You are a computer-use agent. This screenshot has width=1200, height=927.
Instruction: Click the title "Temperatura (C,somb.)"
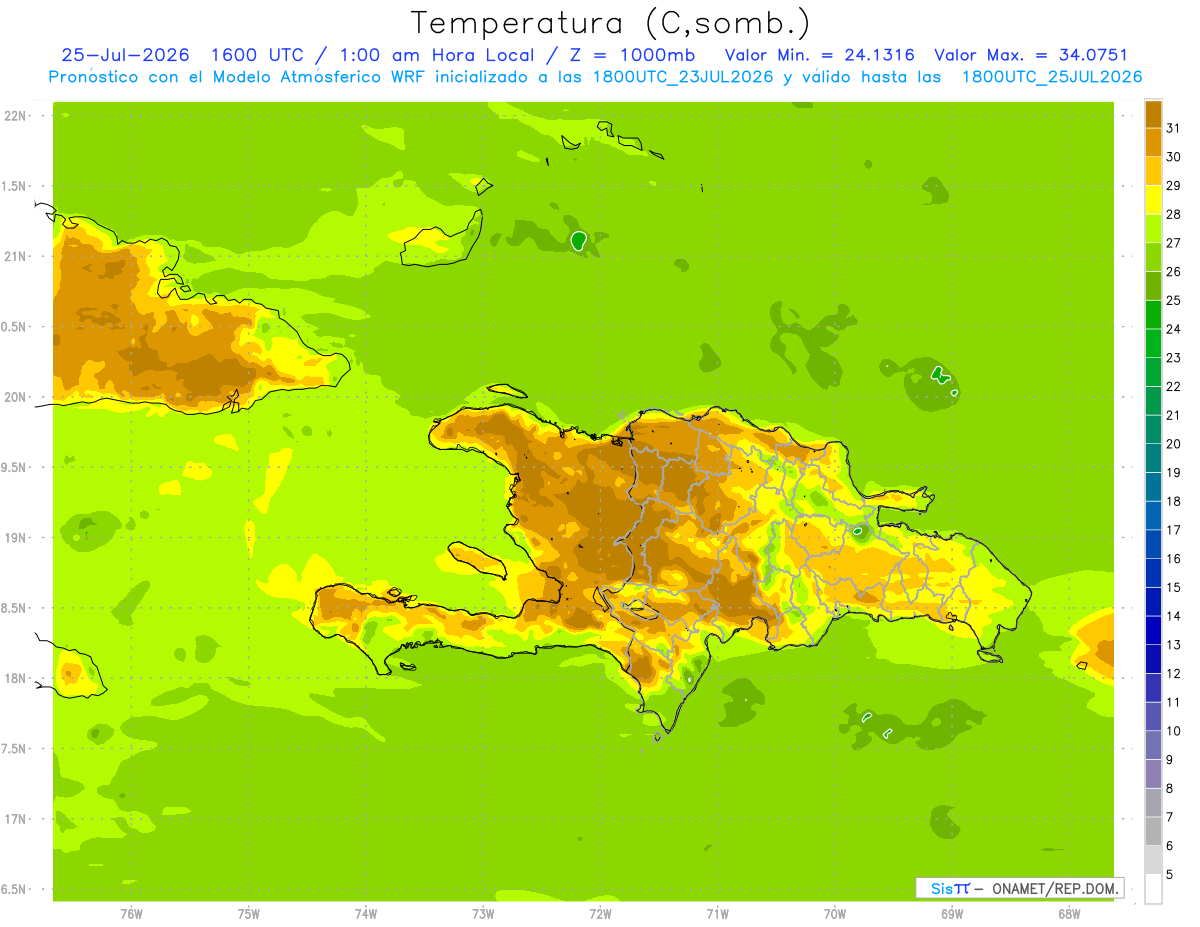pos(611,23)
